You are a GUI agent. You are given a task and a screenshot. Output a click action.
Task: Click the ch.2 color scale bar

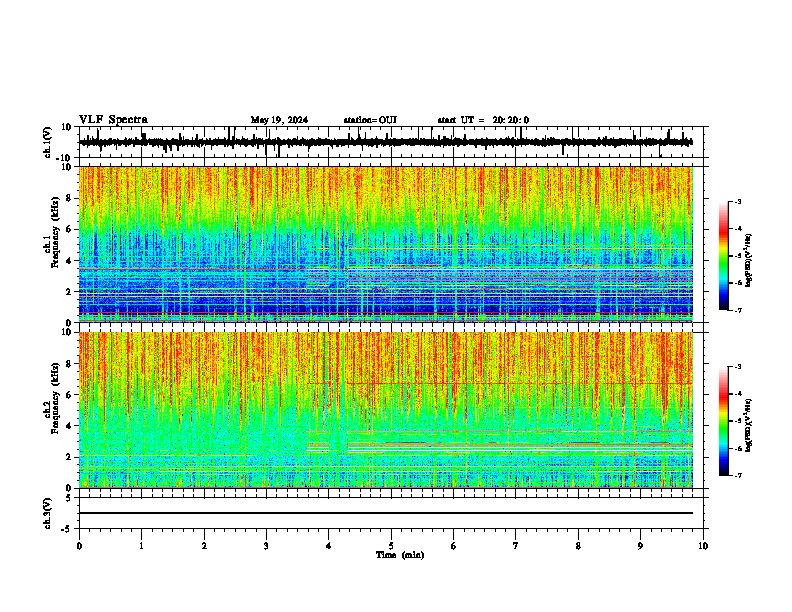tap(723, 421)
